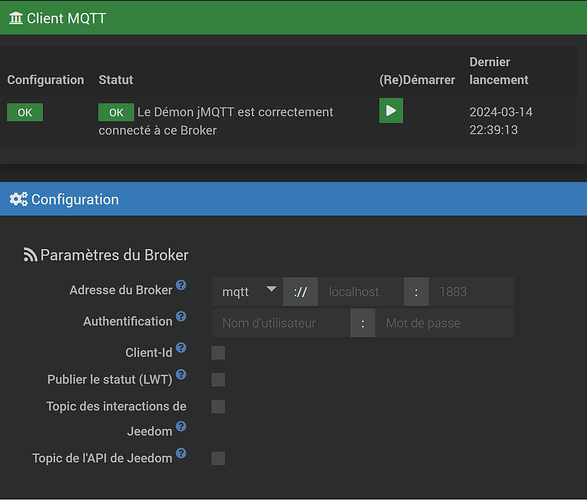Image resolution: width=587 pixels, height=500 pixels.
Task: Click the help icon next to Jeedom interactions topic
Action: point(181,426)
